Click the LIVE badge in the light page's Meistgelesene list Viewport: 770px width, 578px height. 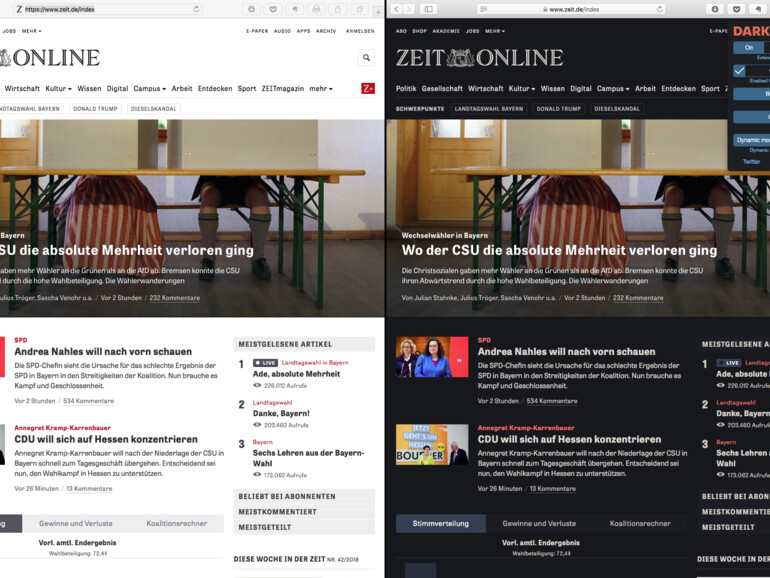[265, 363]
